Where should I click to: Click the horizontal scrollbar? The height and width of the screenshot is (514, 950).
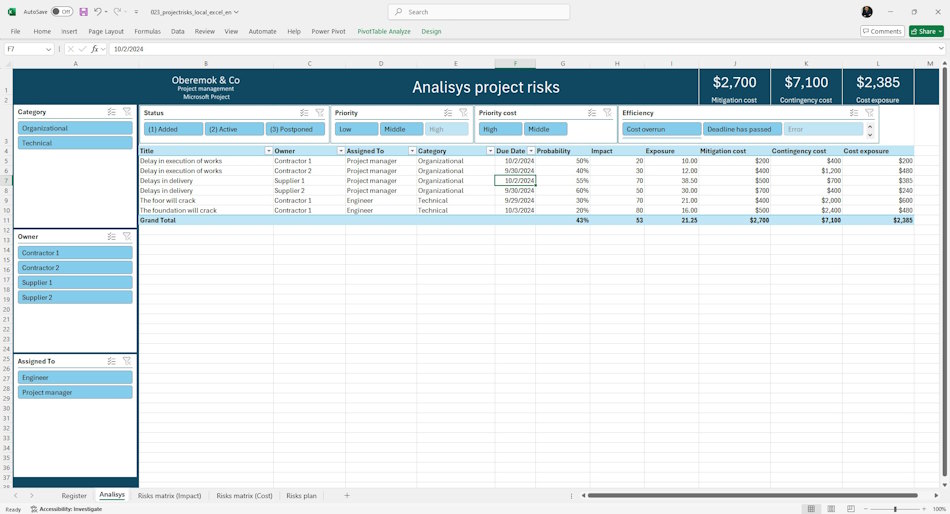(x=752, y=495)
